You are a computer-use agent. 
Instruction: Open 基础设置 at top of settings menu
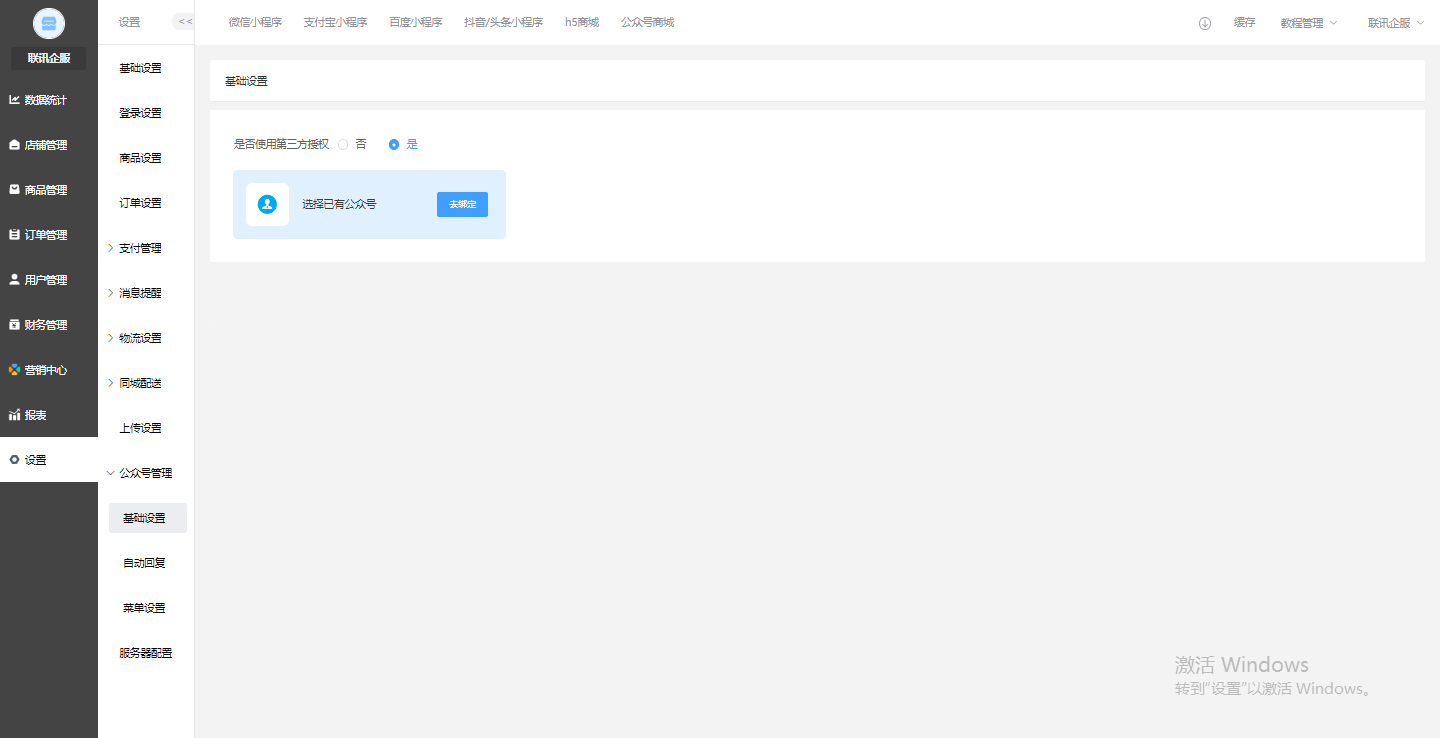[140, 68]
